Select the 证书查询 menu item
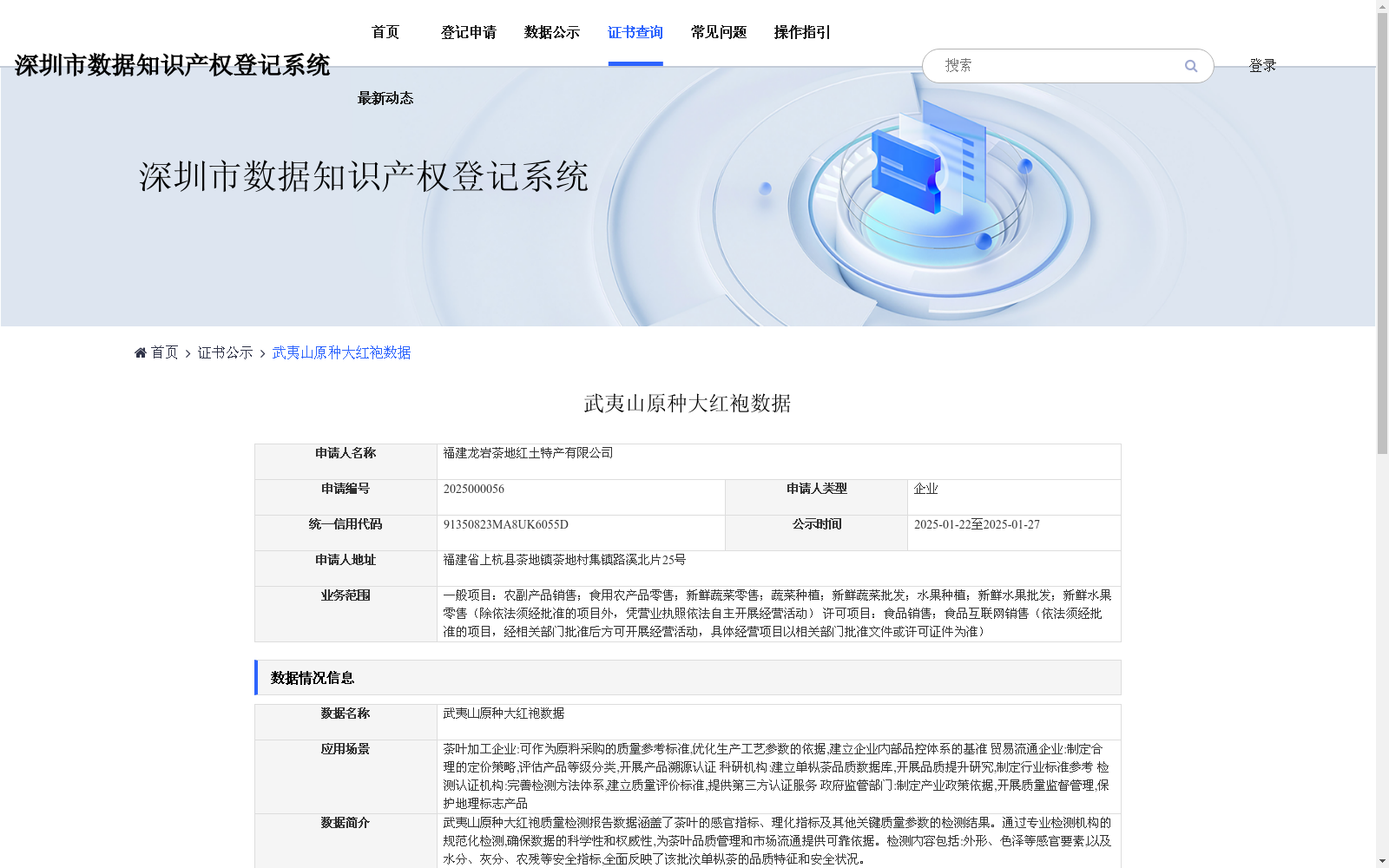The width and height of the screenshot is (1389, 868). coord(635,32)
